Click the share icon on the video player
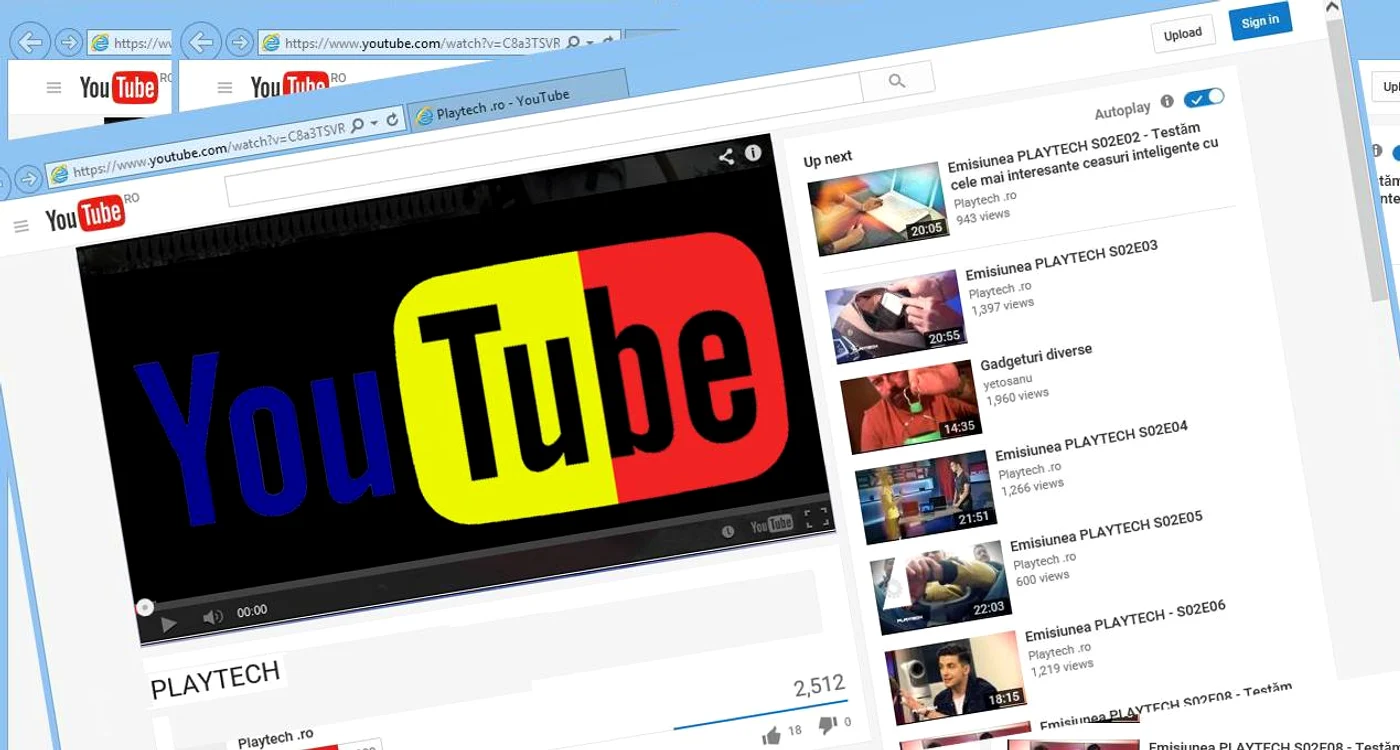This screenshot has height=750, width=1400. pyautogui.click(x=726, y=156)
